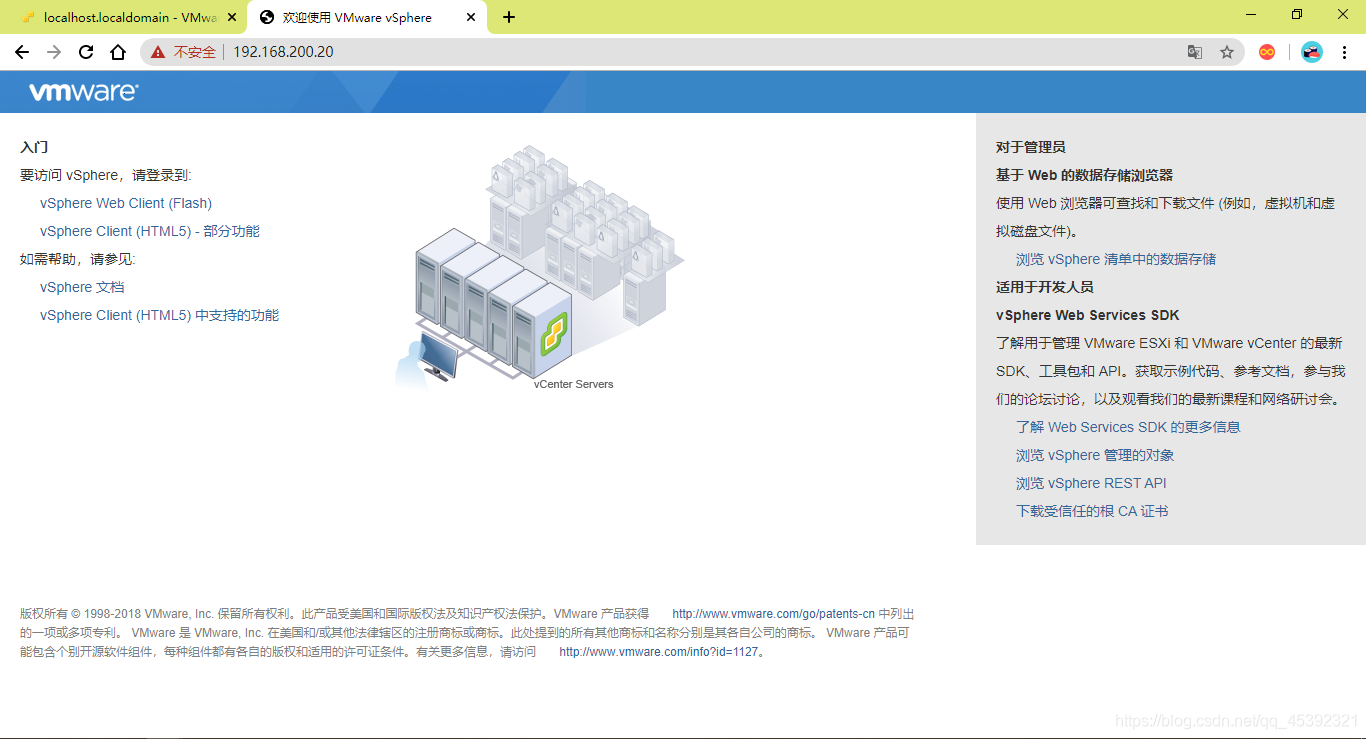Open the vmware.com/go/patents-cn link
This screenshot has width=1366, height=739.
(773, 614)
